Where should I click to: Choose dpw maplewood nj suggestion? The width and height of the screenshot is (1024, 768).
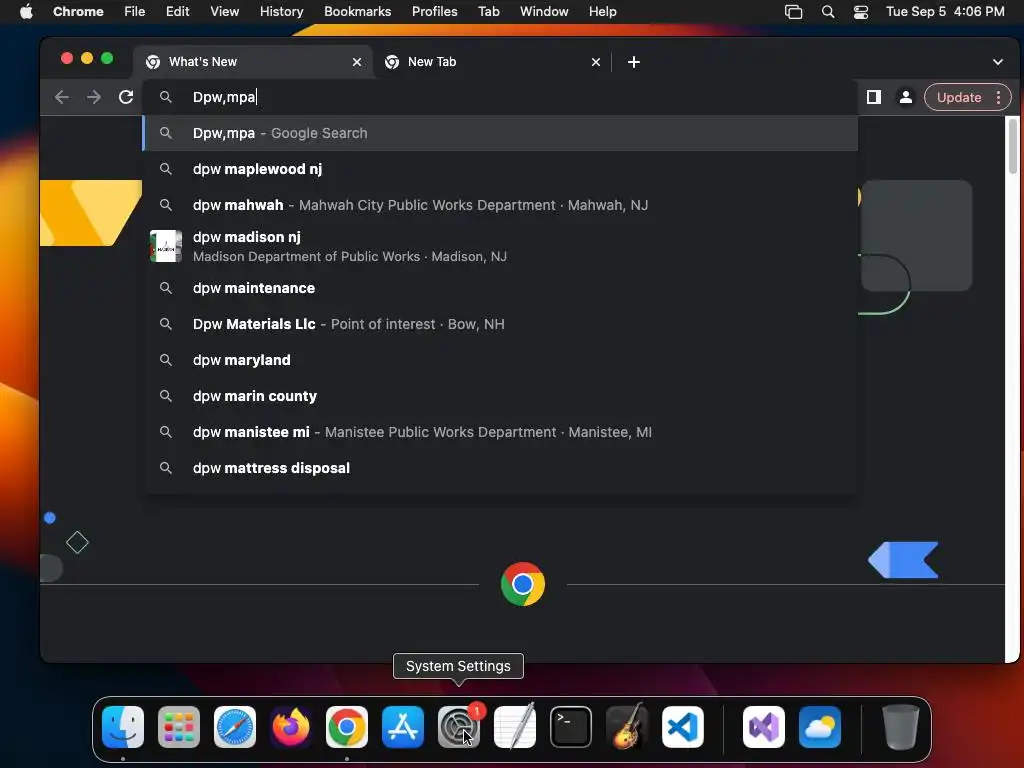[x=500, y=169]
